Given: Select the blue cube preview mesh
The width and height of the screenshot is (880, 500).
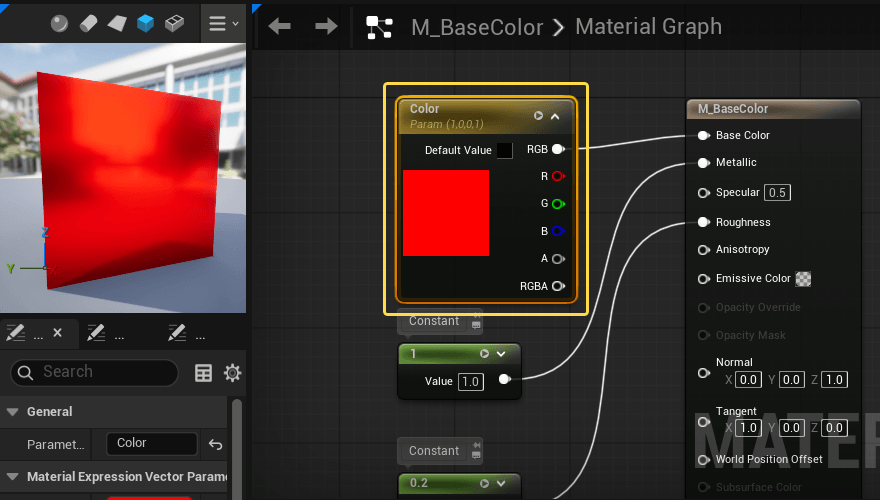Looking at the screenshot, I should (x=146, y=22).
